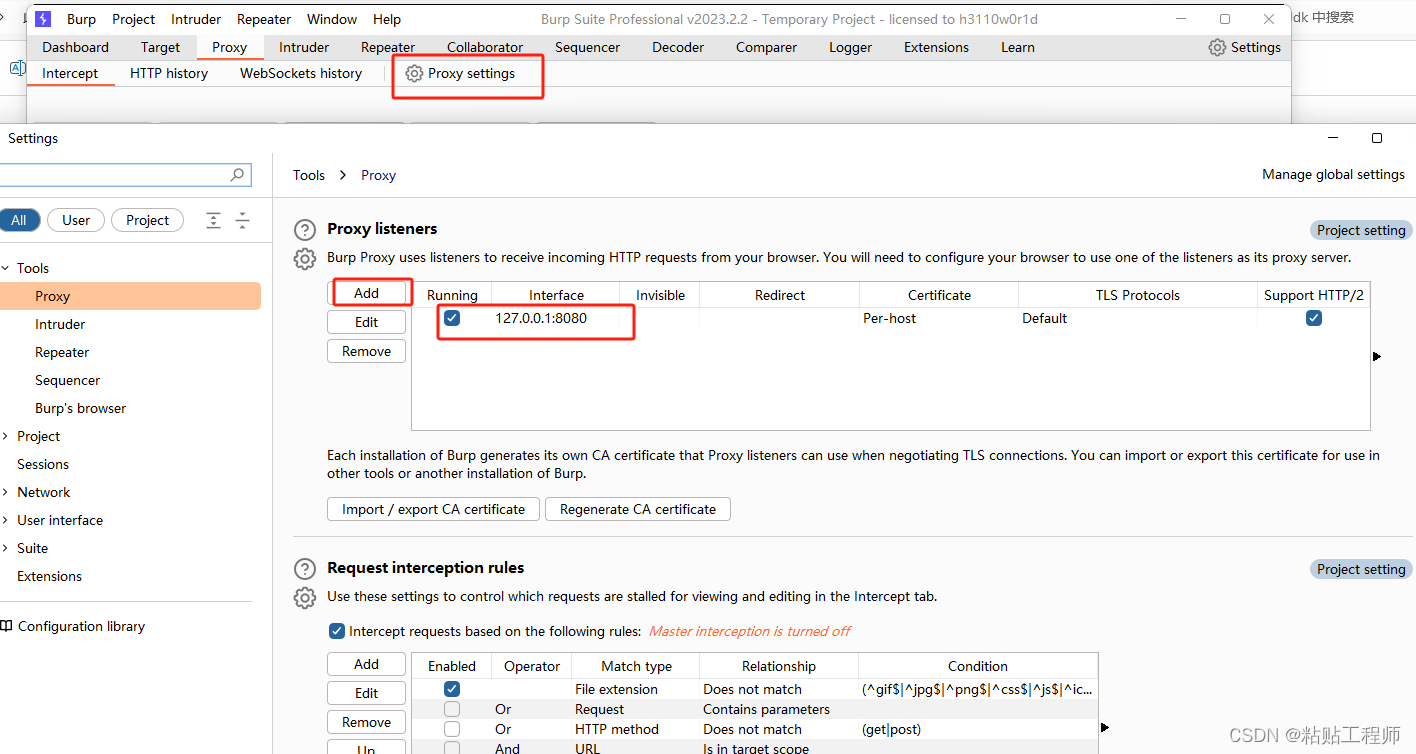Click Remove beside the interception rules table
Viewport: 1416px width, 754px height.
[367, 722]
